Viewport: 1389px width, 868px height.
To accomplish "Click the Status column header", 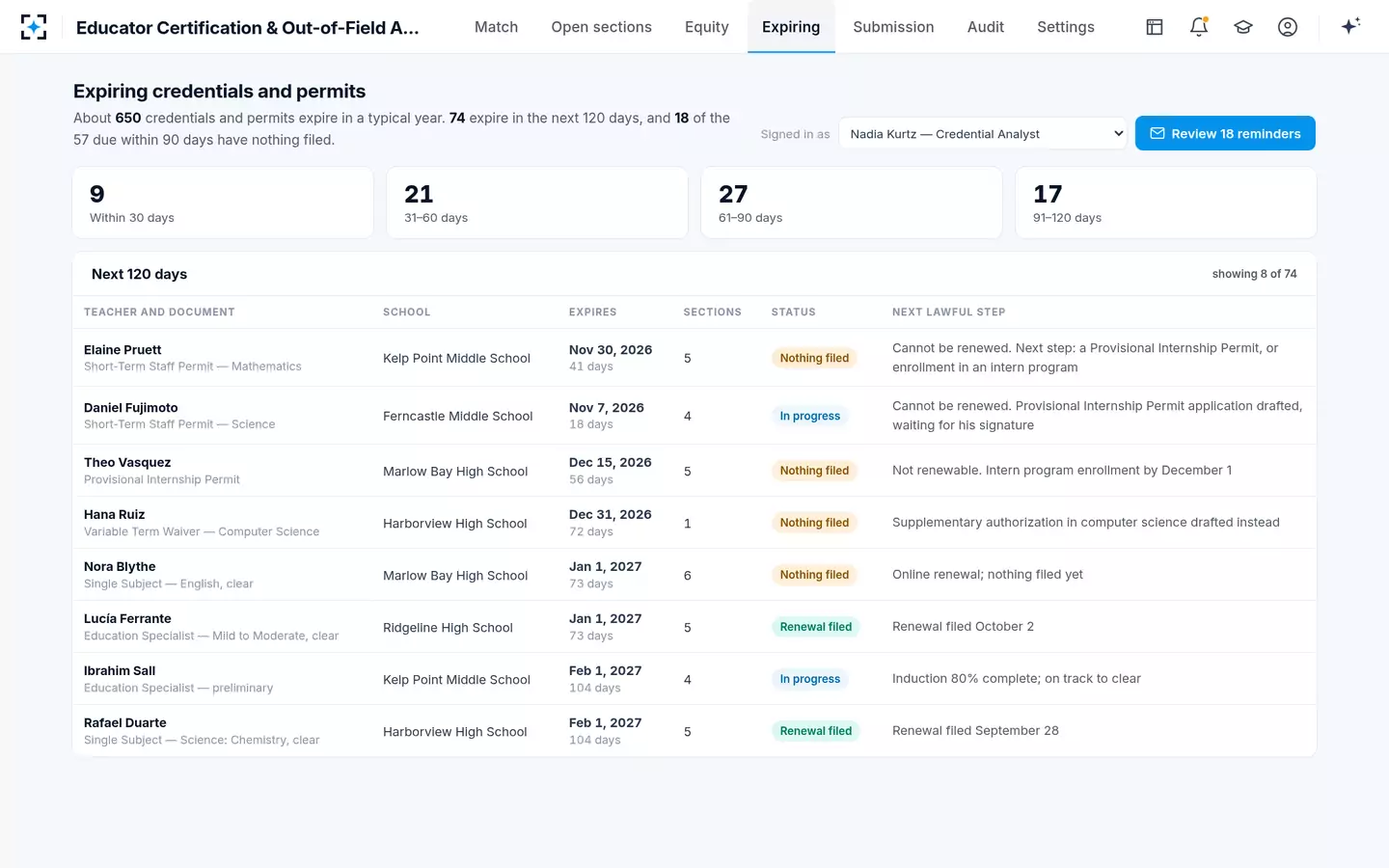I will [794, 312].
